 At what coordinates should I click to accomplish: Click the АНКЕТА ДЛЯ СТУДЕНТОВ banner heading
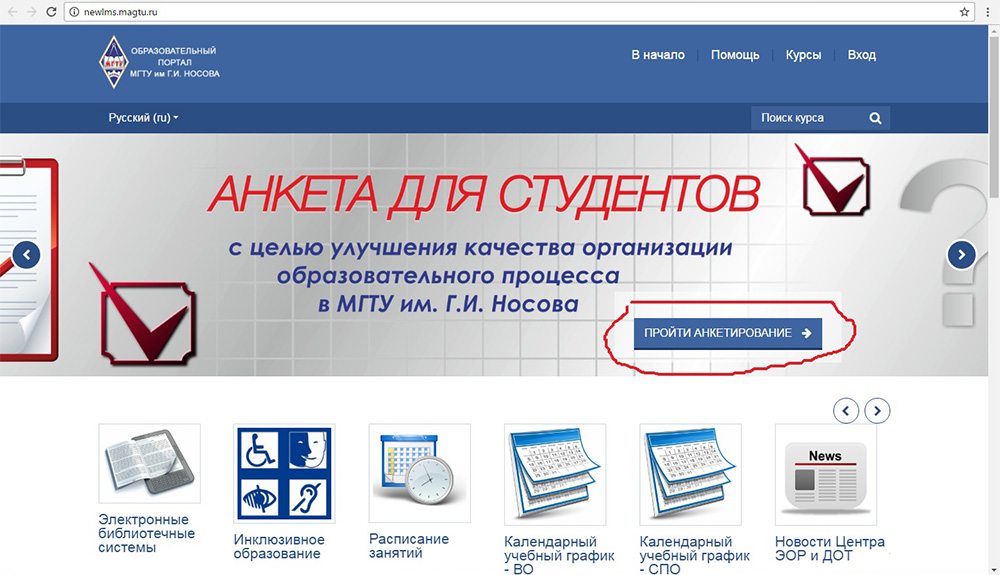[484, 194]
